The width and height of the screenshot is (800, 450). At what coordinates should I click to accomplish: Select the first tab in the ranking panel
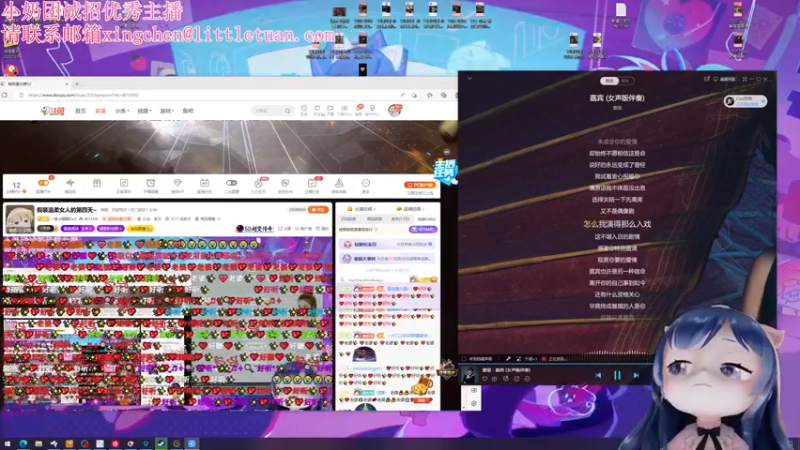pyautogui.click(x=348, y=219)
